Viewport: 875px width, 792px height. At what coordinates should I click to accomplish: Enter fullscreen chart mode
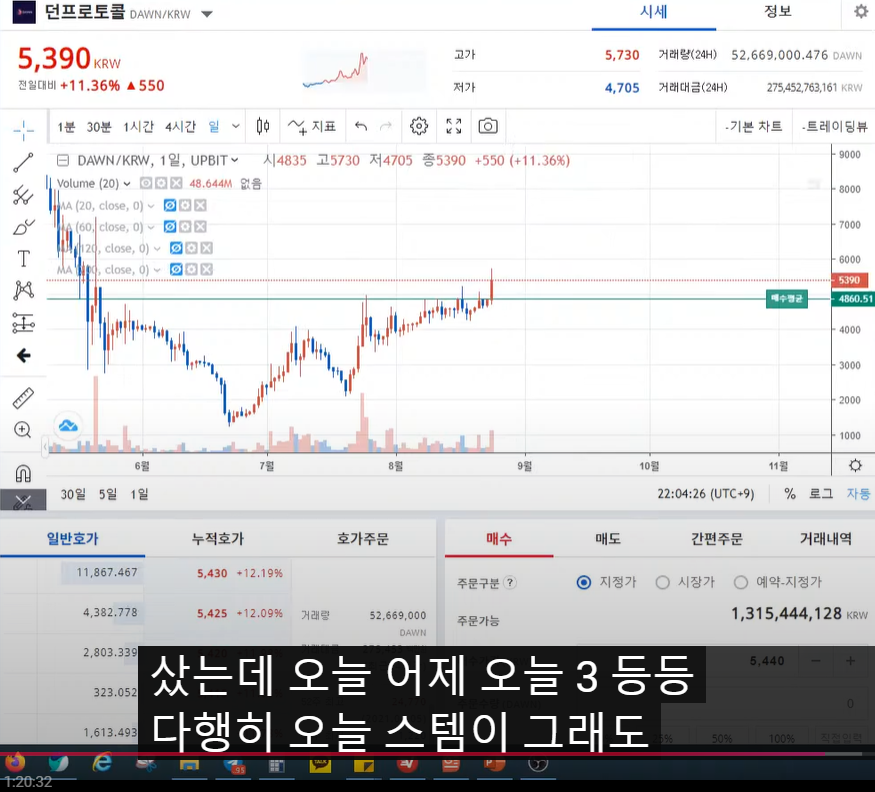(454, 126)
